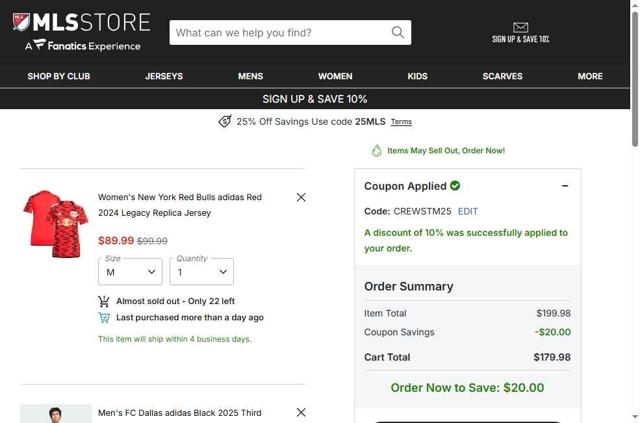
Task: Open the Kids menu
Action: [x=418, y=76]
